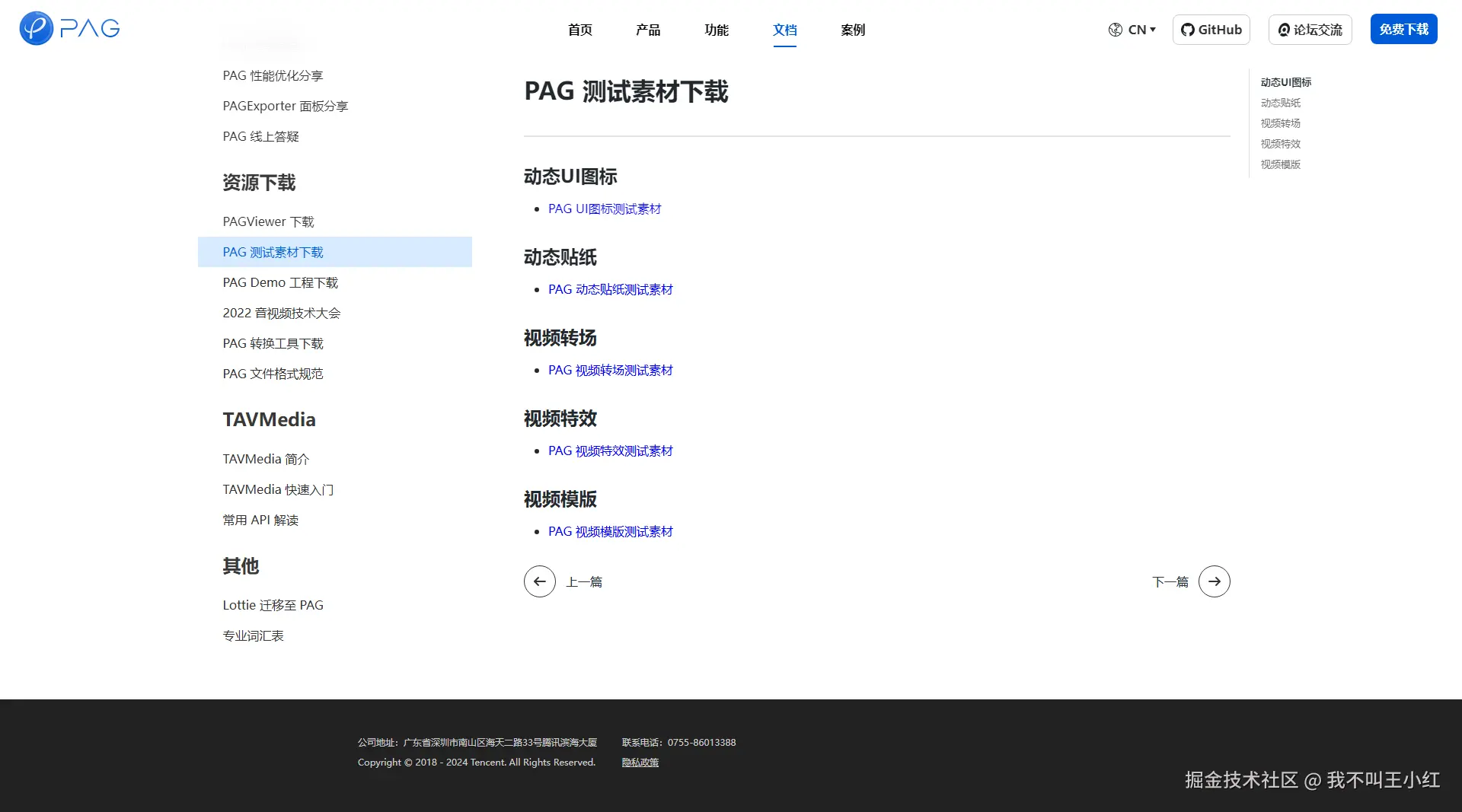Select PAGViewer 下载 in sidebar

click(268, 221)
